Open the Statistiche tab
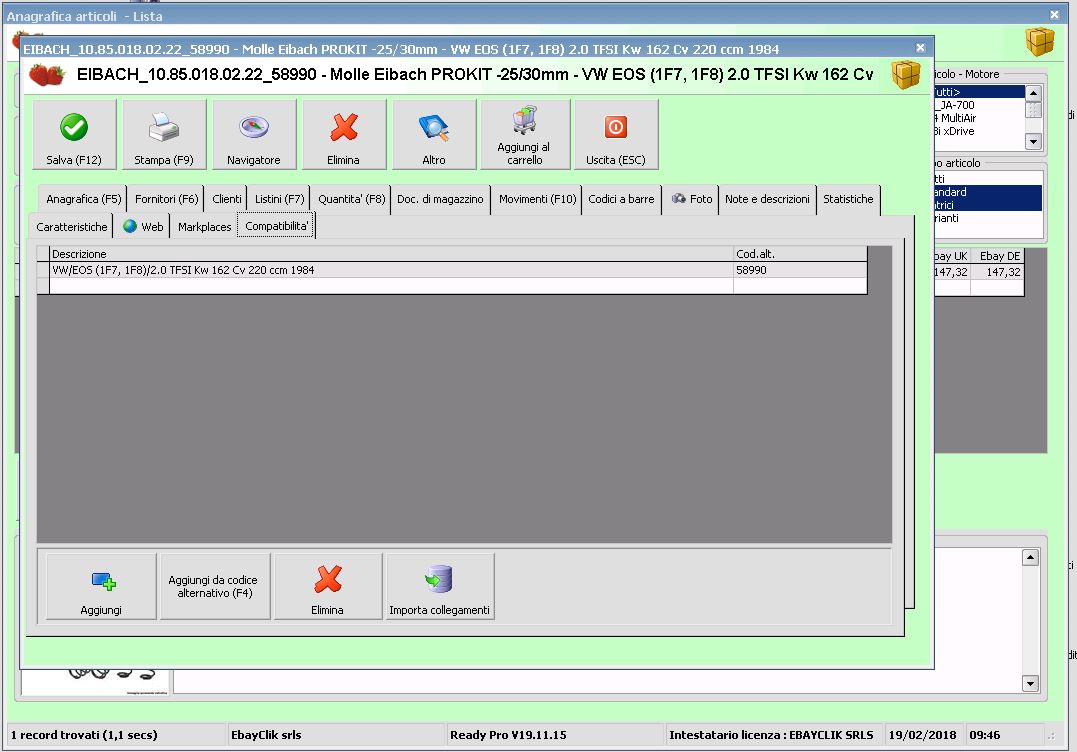 click(x=848, y=199)
